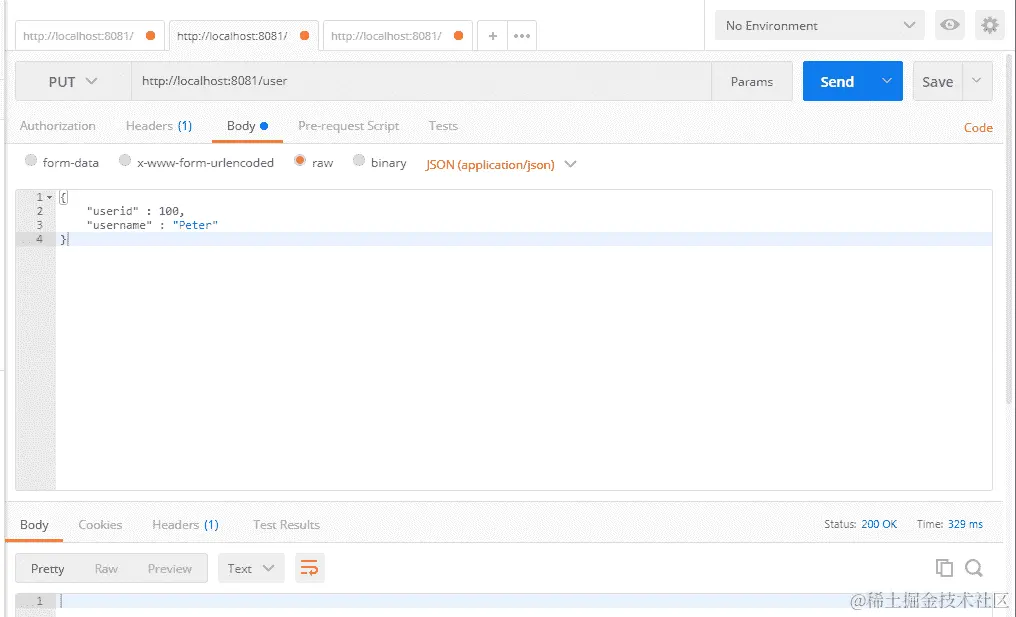Click the request URL input field
1016x617 pixels.
click(x=421, y=81)
